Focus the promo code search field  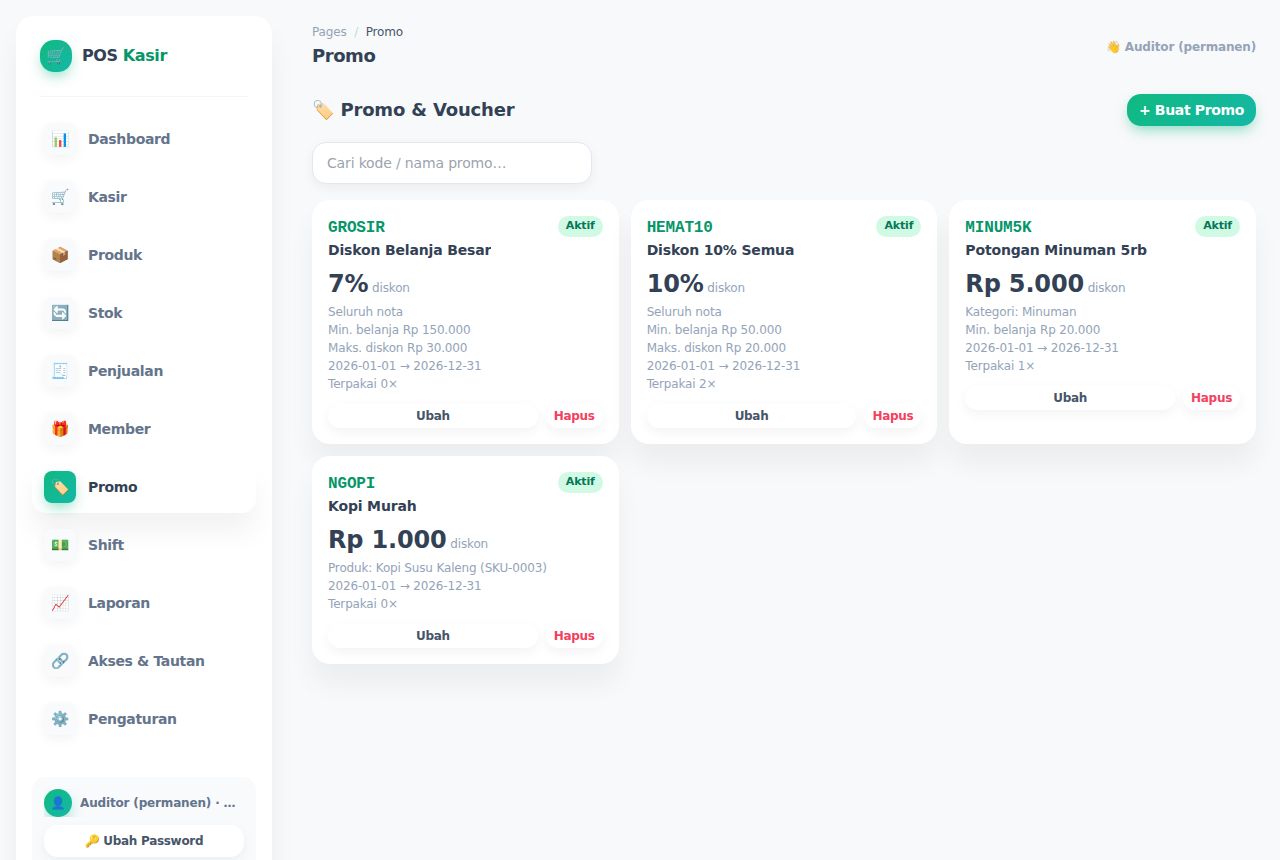[452, 163]
